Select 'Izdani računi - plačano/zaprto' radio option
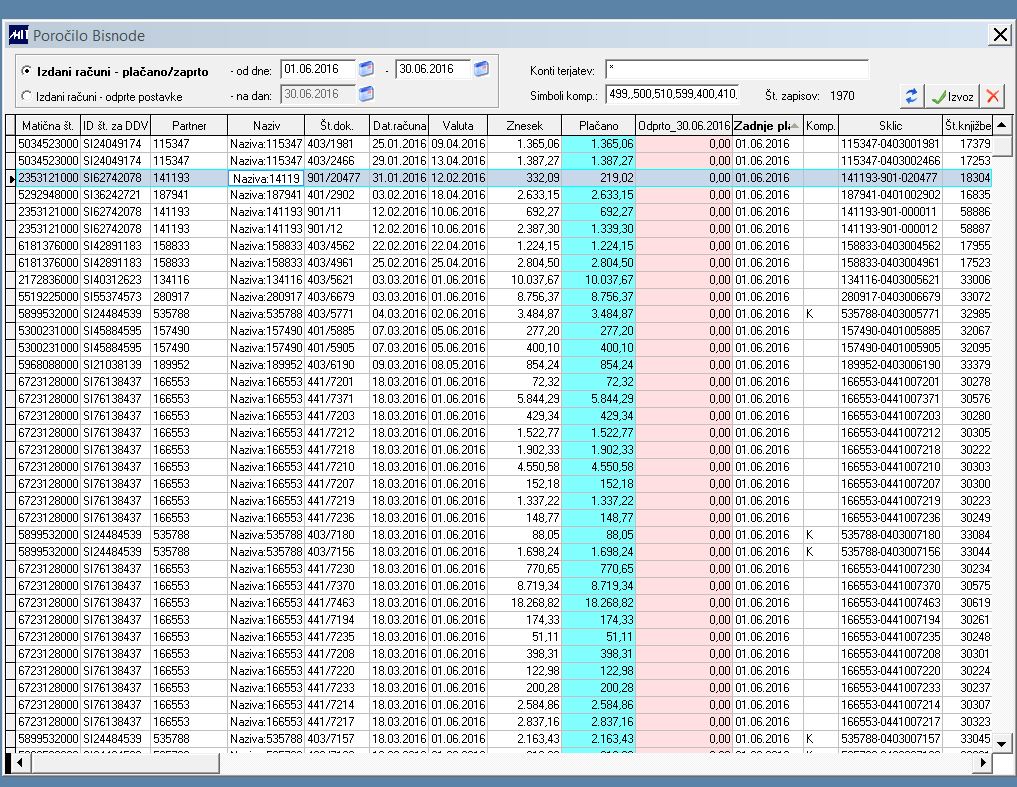 coord(26,71)
